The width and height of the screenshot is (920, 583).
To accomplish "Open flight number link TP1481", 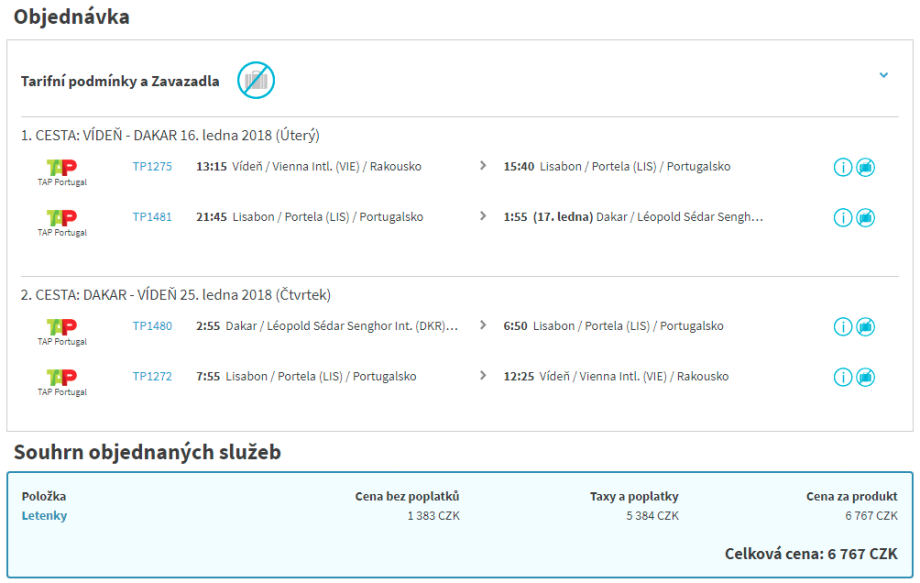I will (152, 217).
